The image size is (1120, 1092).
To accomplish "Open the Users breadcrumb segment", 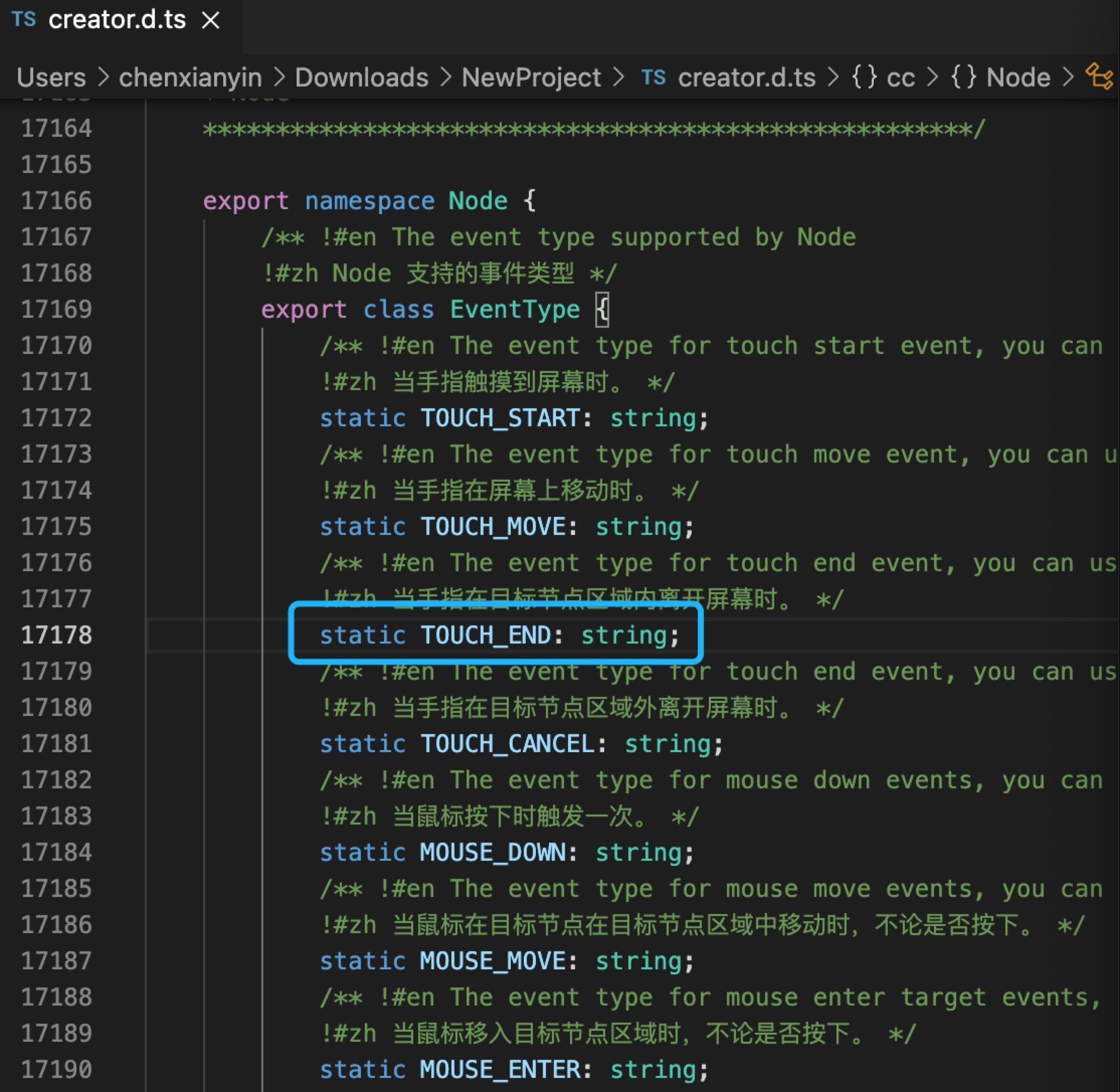I will click(51, 77).
